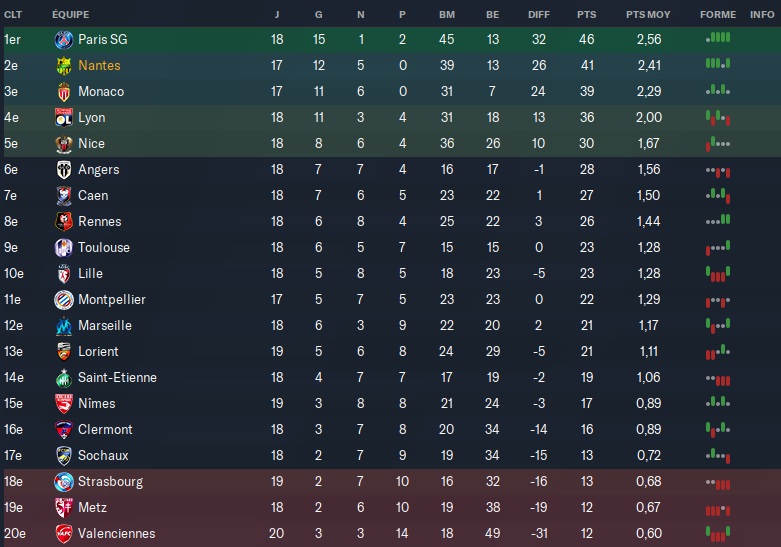Viewport: 781px width, 547px height.
Task: Click Metz's recent form bars
Action: pyautogui.click(x=718, y=510)
